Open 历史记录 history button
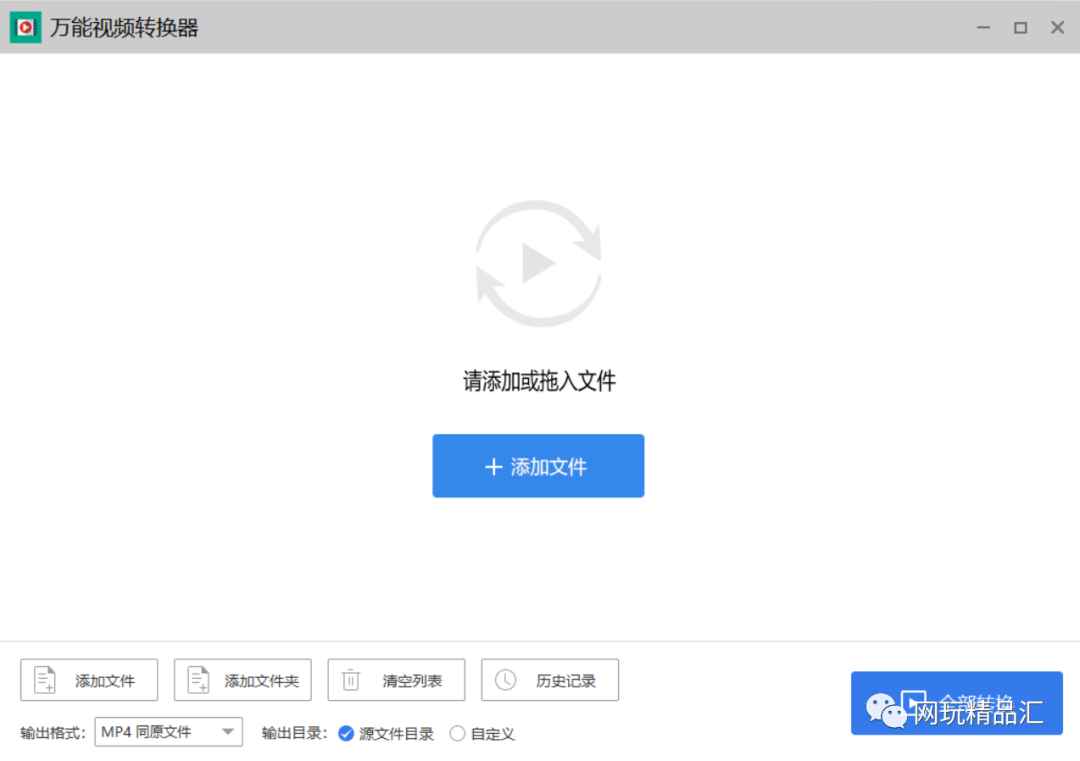 550,680
